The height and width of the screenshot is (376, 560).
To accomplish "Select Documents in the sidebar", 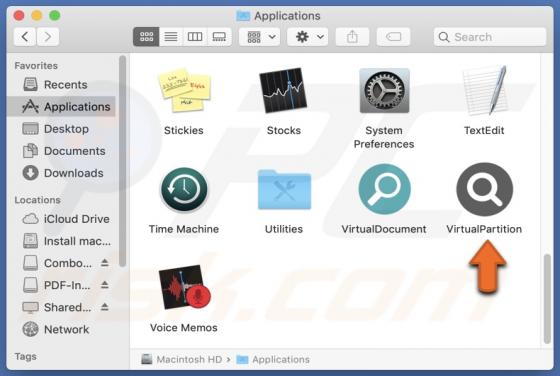I will [61, 151].
